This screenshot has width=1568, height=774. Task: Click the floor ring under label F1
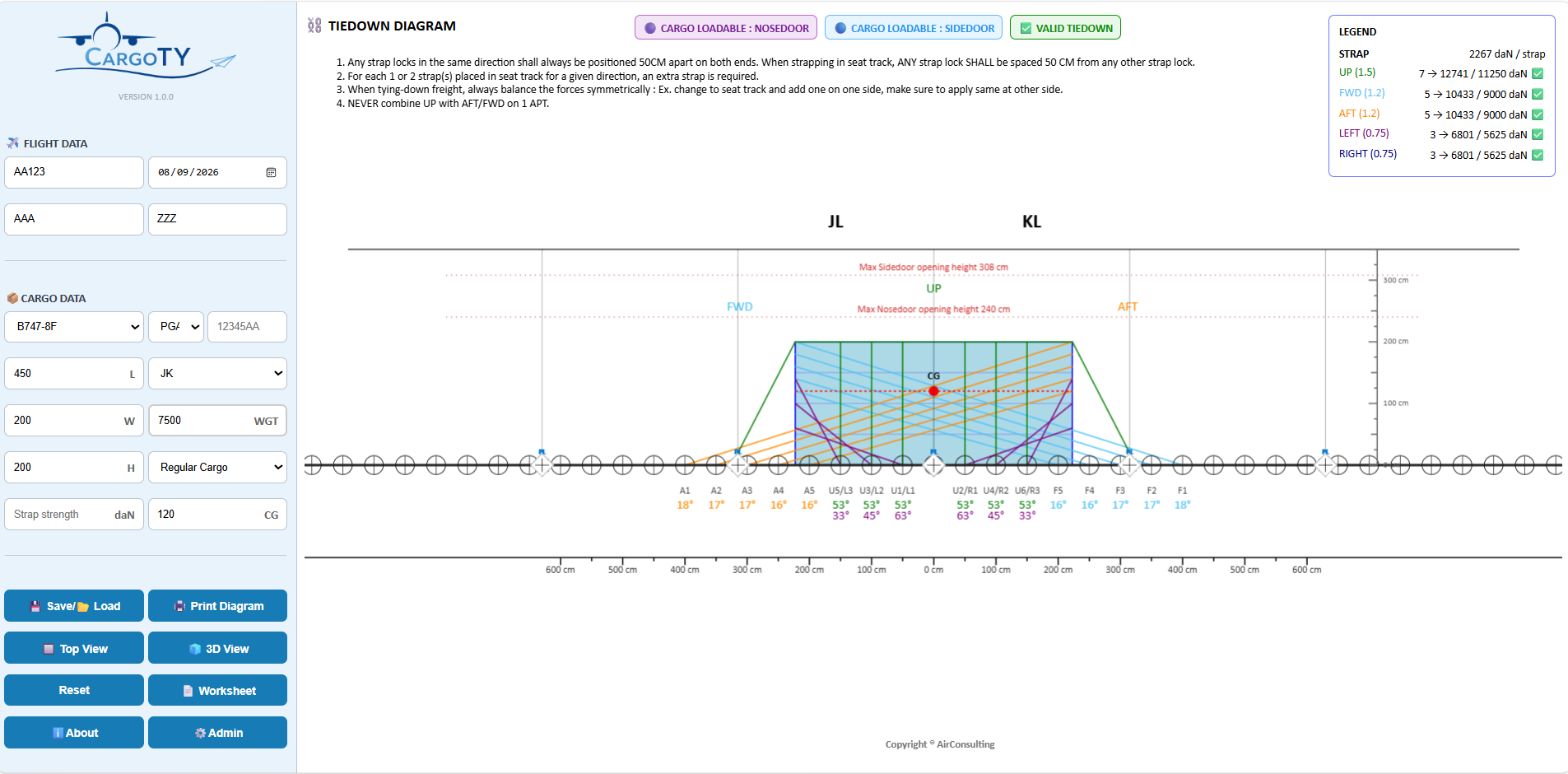[x=1183, y=465]
